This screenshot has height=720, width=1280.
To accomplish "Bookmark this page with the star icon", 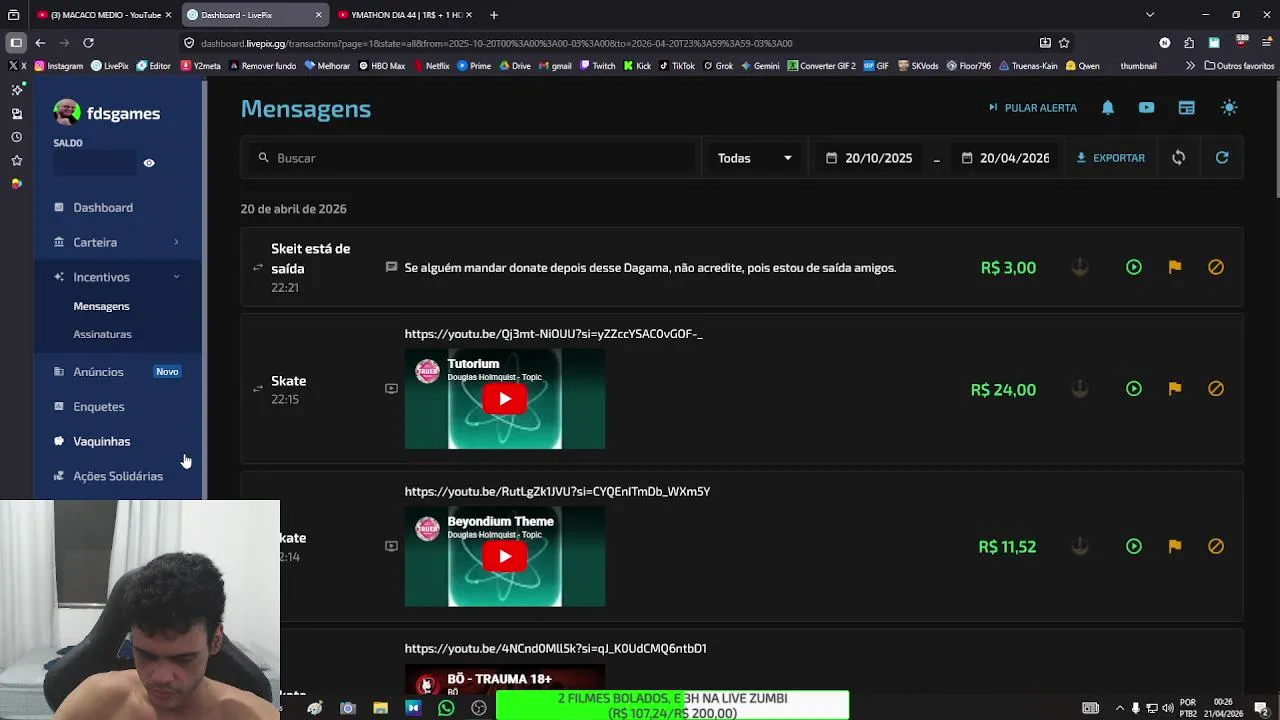I will click(x=1064, y=43).
